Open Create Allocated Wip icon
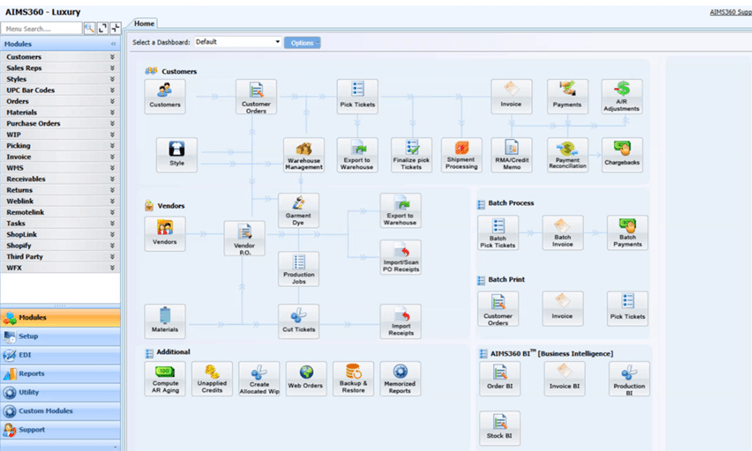This screenshot has height=451, width=752. click(259, 379)
